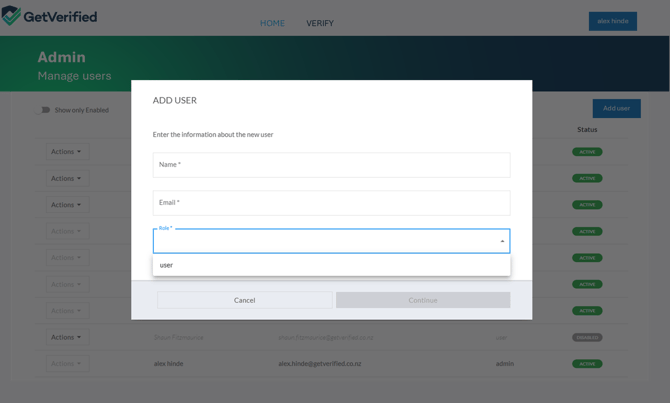
Task: Open the alex hinde account button
Action: click(612, 21)
